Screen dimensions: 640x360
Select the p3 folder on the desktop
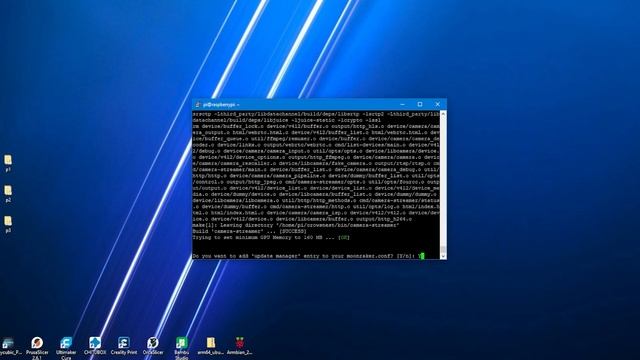pyautogui.click(x=8, y=224)
